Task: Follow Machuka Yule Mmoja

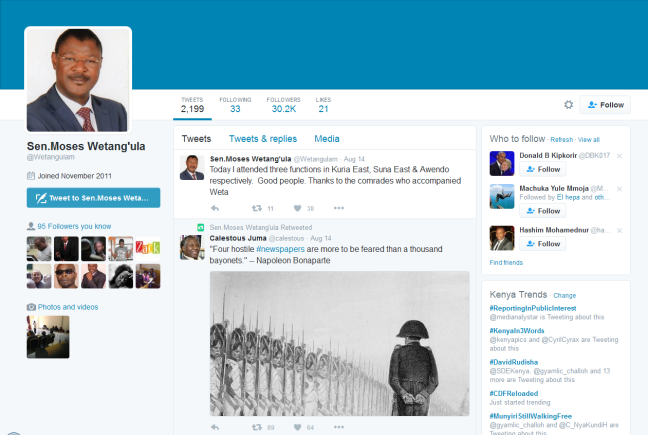Action: pos(543,211)
